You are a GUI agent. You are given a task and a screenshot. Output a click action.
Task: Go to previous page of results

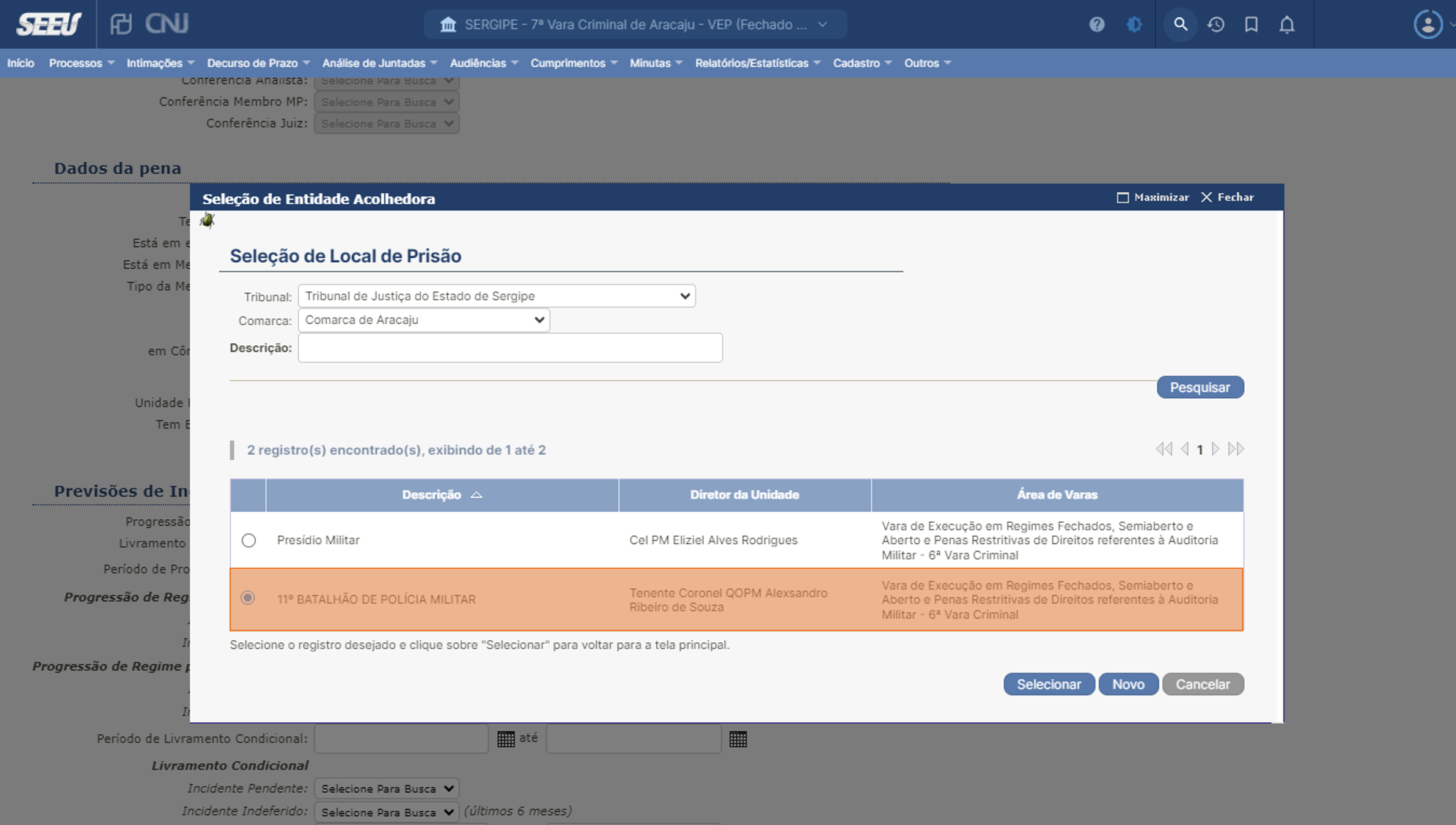pos(1185,449)
